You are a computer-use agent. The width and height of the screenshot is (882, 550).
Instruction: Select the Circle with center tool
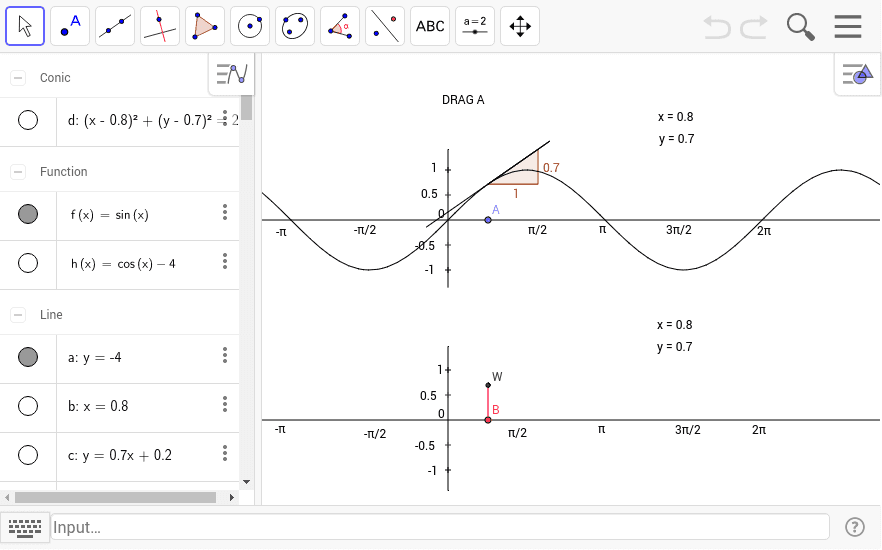tap(250, 26)
